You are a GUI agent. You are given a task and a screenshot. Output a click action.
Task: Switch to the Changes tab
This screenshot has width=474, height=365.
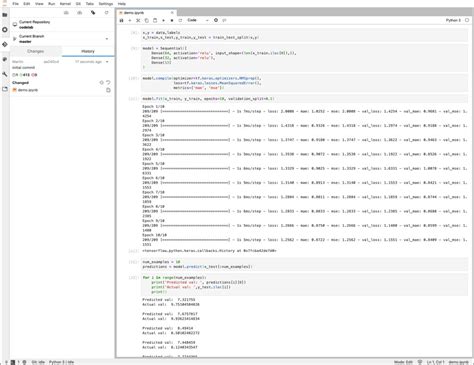pos(36,51)
